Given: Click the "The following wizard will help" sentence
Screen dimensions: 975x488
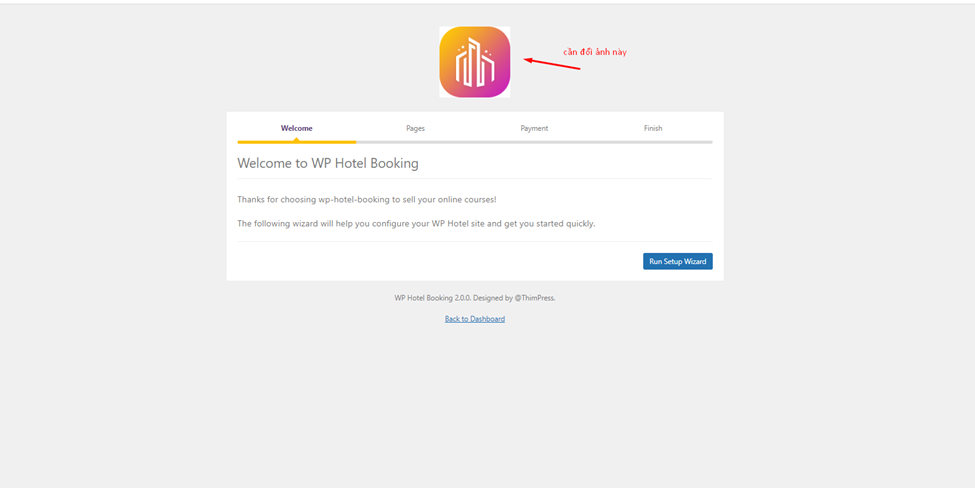Looking at the screenshot, I should (x=416, y=223).
